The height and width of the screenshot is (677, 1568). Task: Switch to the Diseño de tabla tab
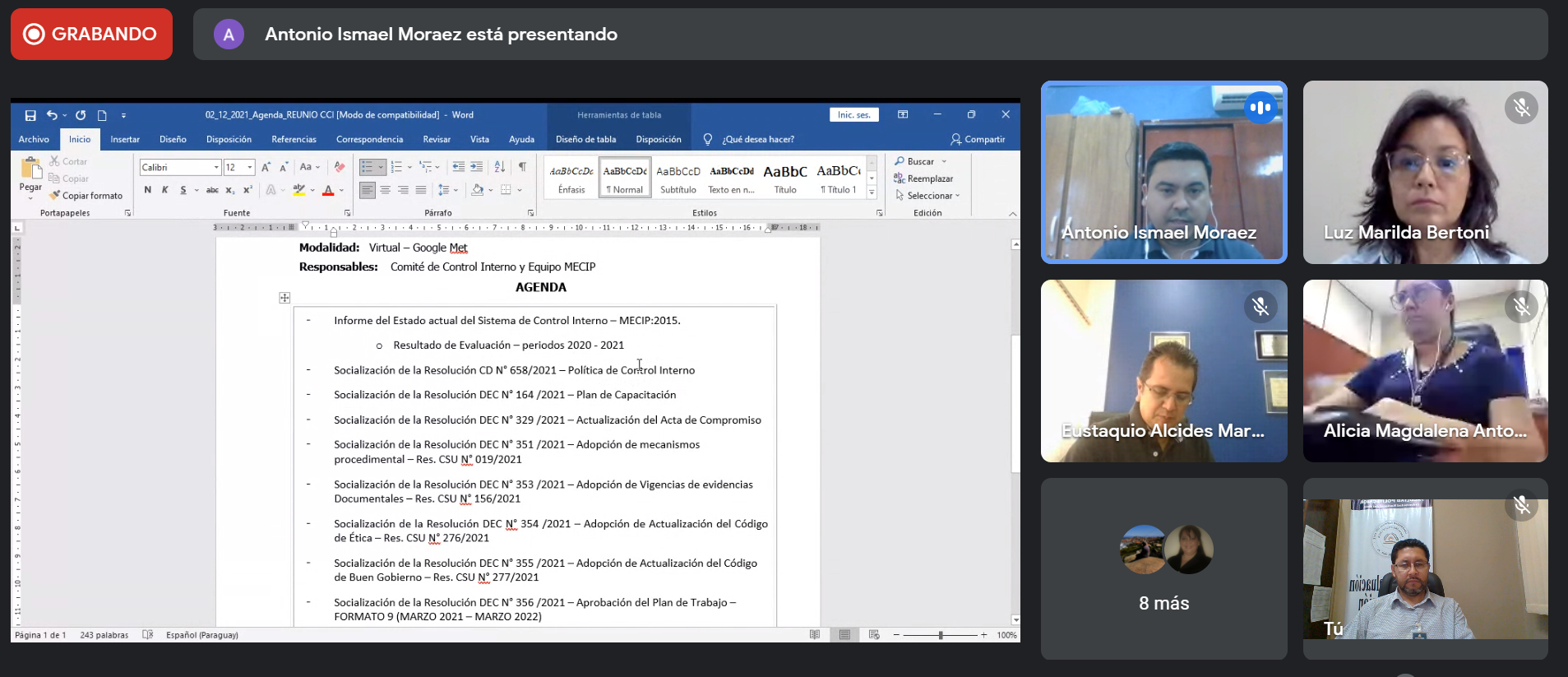[x=585, y=139]
